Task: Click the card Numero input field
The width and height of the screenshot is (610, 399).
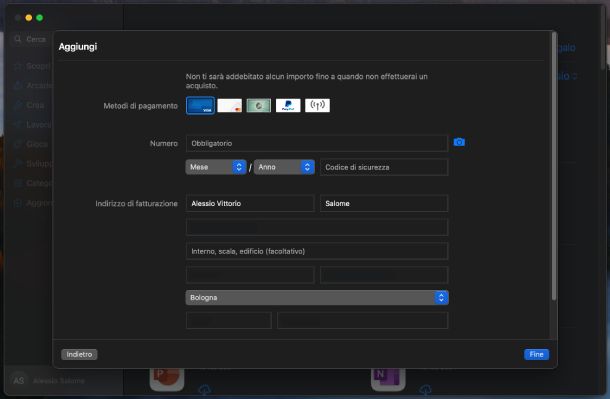Action: (317, 143)
